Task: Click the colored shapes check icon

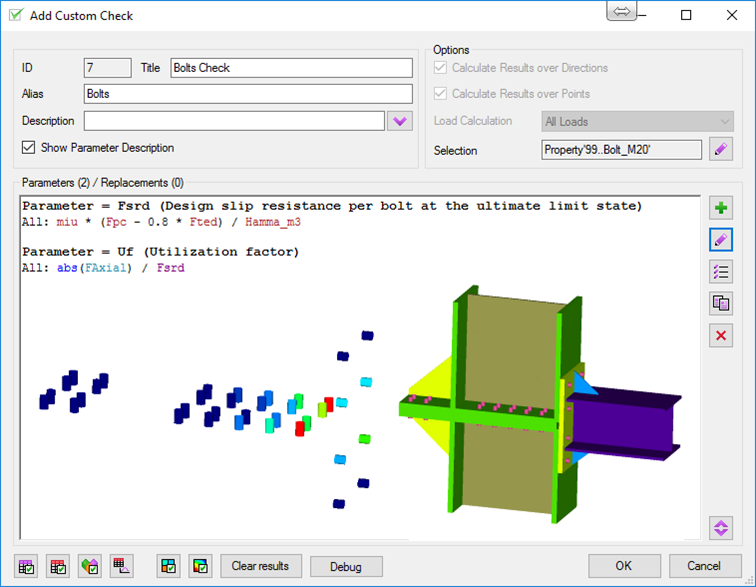Action: (x=90, y=566)
